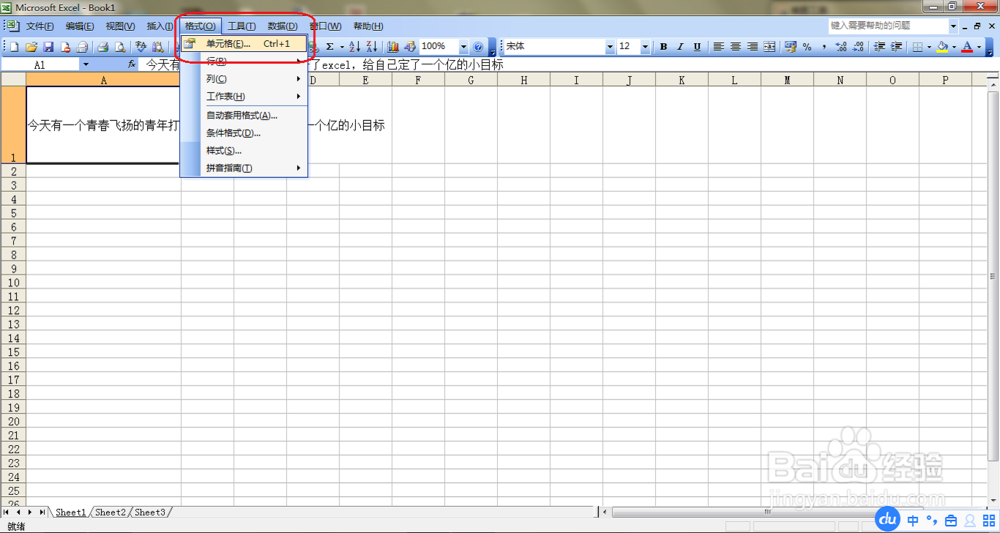Open the font name dropdown arrow

(610, 47)
